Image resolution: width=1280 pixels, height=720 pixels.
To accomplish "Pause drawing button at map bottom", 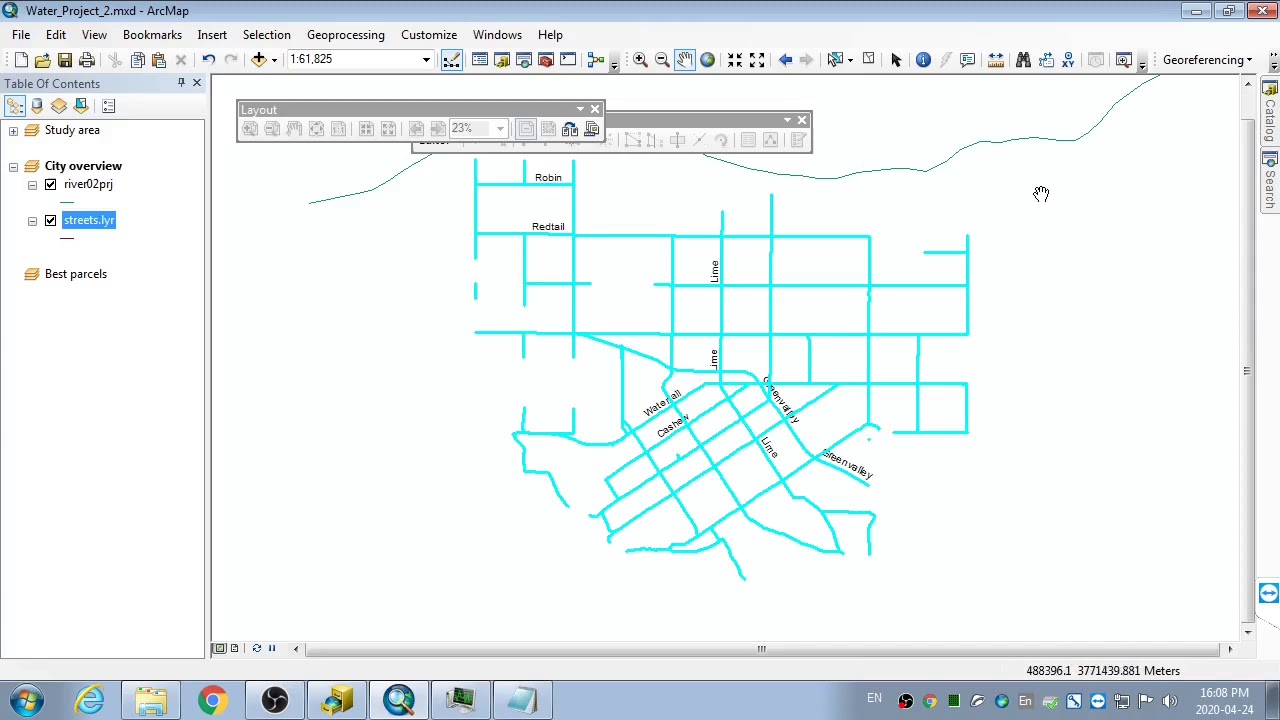I will point(271,649).
